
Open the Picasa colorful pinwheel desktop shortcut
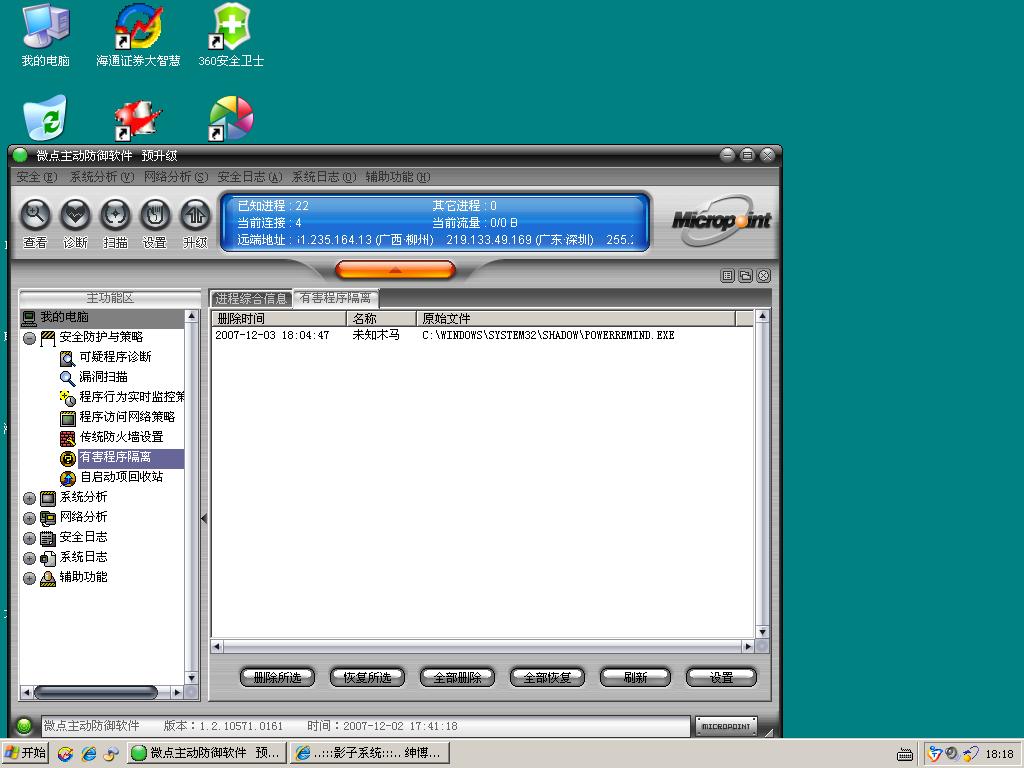click(x=231, y=118)
